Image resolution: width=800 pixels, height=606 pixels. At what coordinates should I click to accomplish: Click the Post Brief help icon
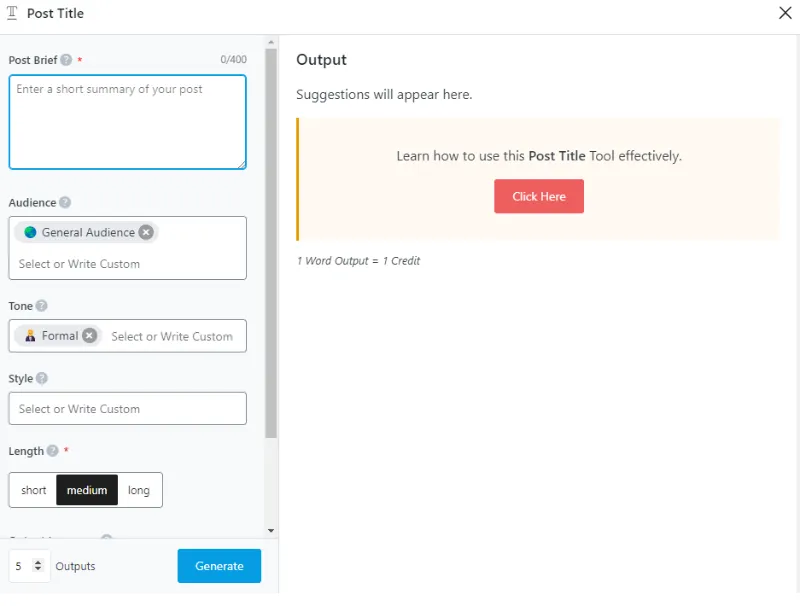click(67, 60)
